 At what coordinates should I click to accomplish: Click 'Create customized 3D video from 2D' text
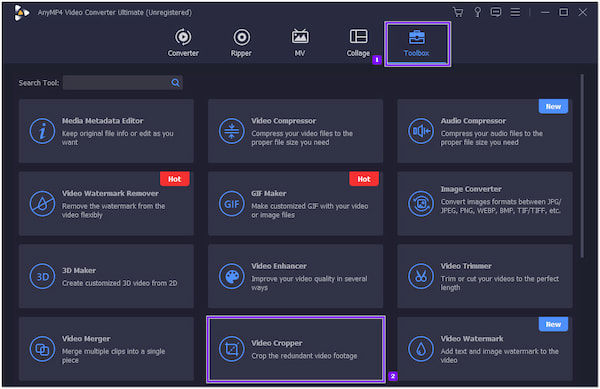tap(119, 283)
